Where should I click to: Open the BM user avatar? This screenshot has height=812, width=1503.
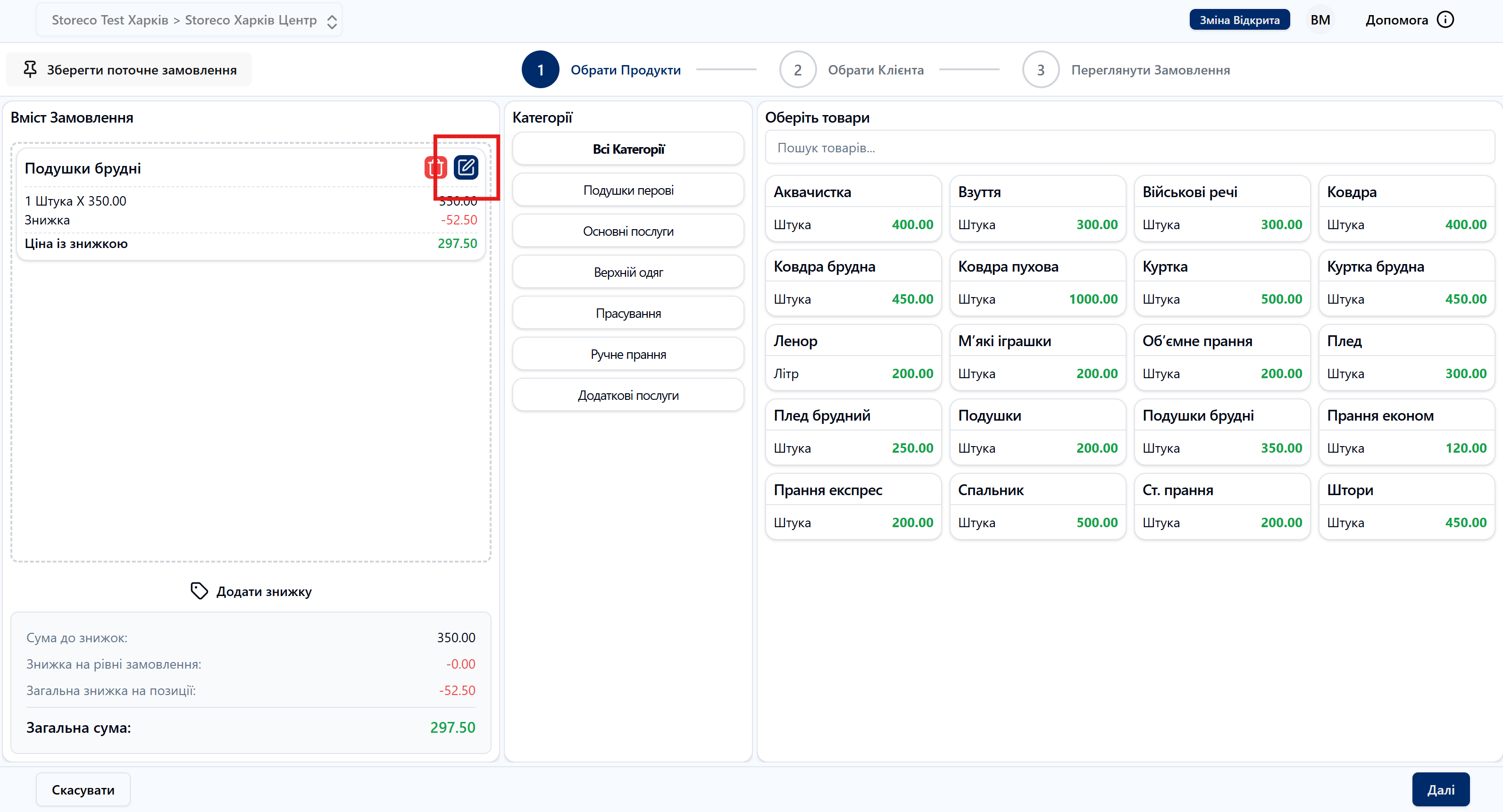[1320, 20]
